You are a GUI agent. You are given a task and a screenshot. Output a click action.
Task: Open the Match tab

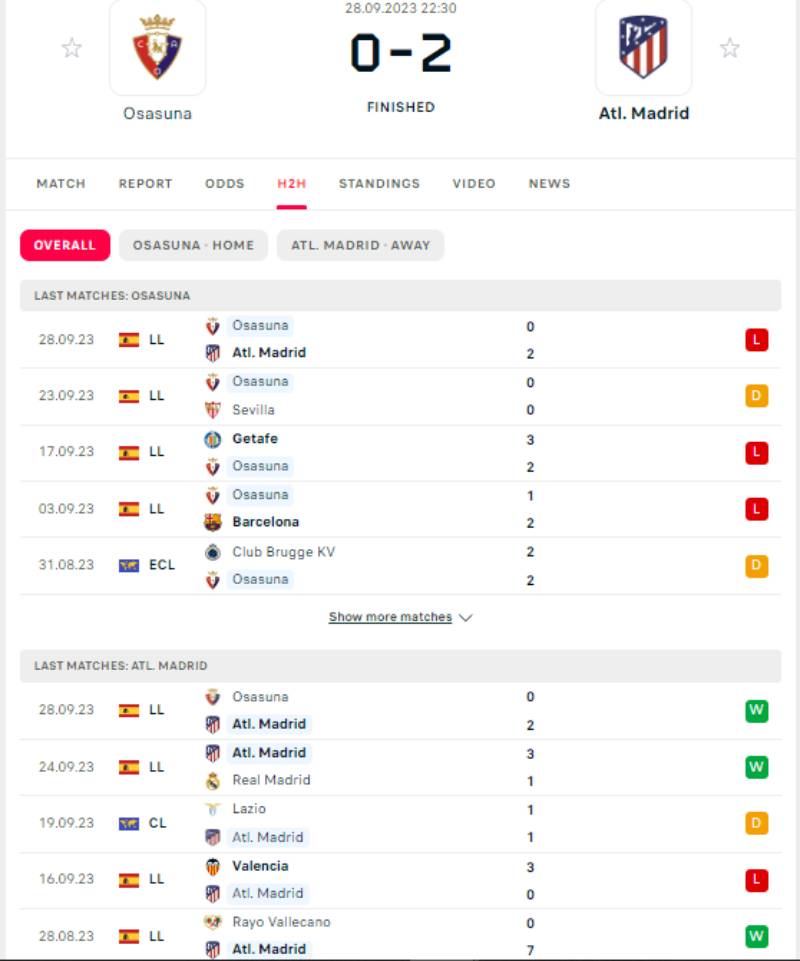[x=61, y=184]
